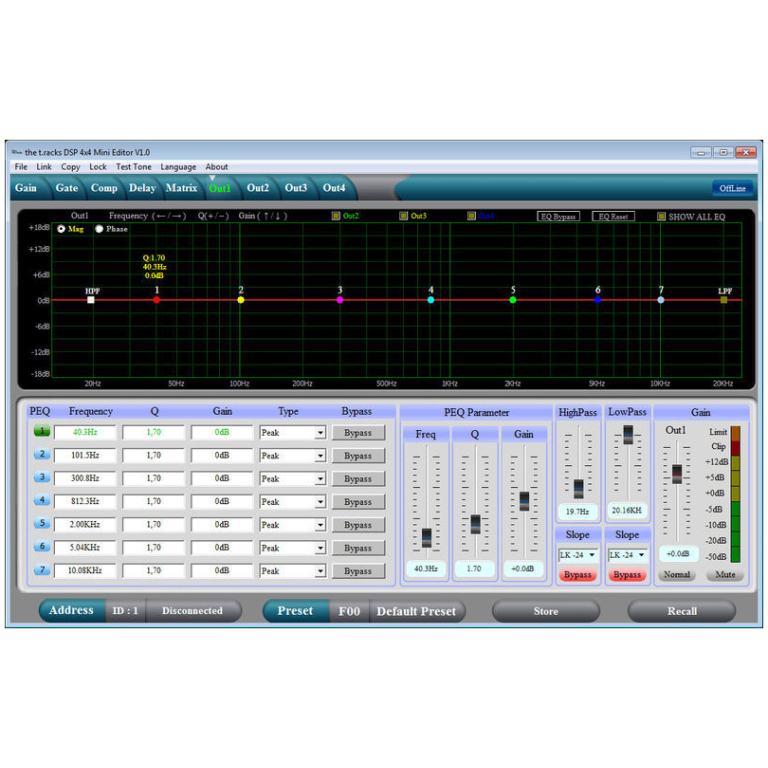768x768 pixels.
Task: Click the Disconnected status button
Action: tap(192, 611)
